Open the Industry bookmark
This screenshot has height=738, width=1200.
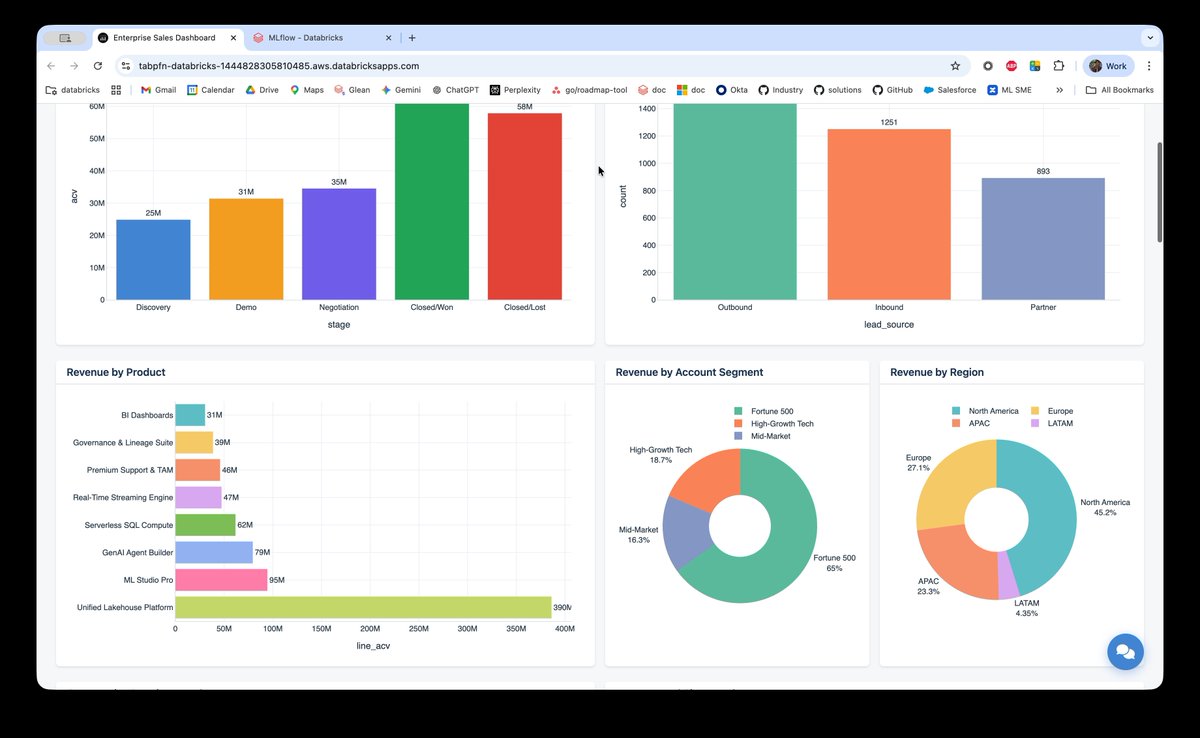(780, 90)
